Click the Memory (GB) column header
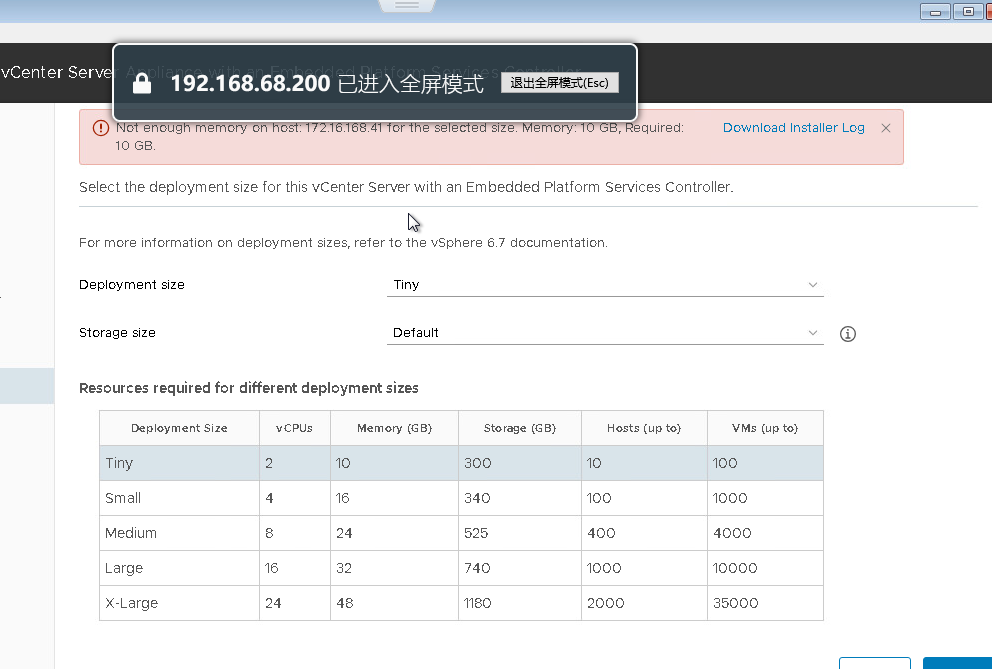The height and width of the screenshot is (669, 992). pos(394,428)
